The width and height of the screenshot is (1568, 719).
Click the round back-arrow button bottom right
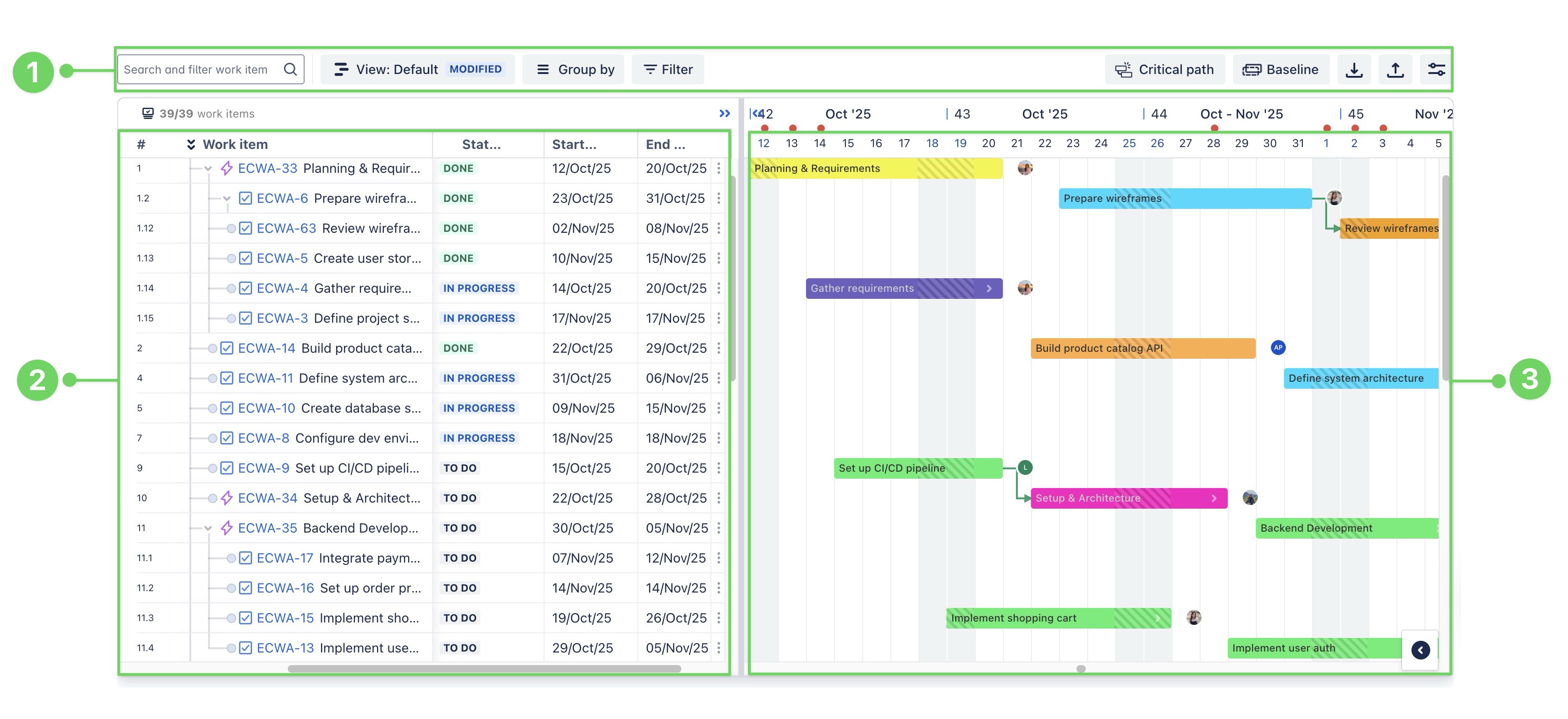coord(1420,650)
